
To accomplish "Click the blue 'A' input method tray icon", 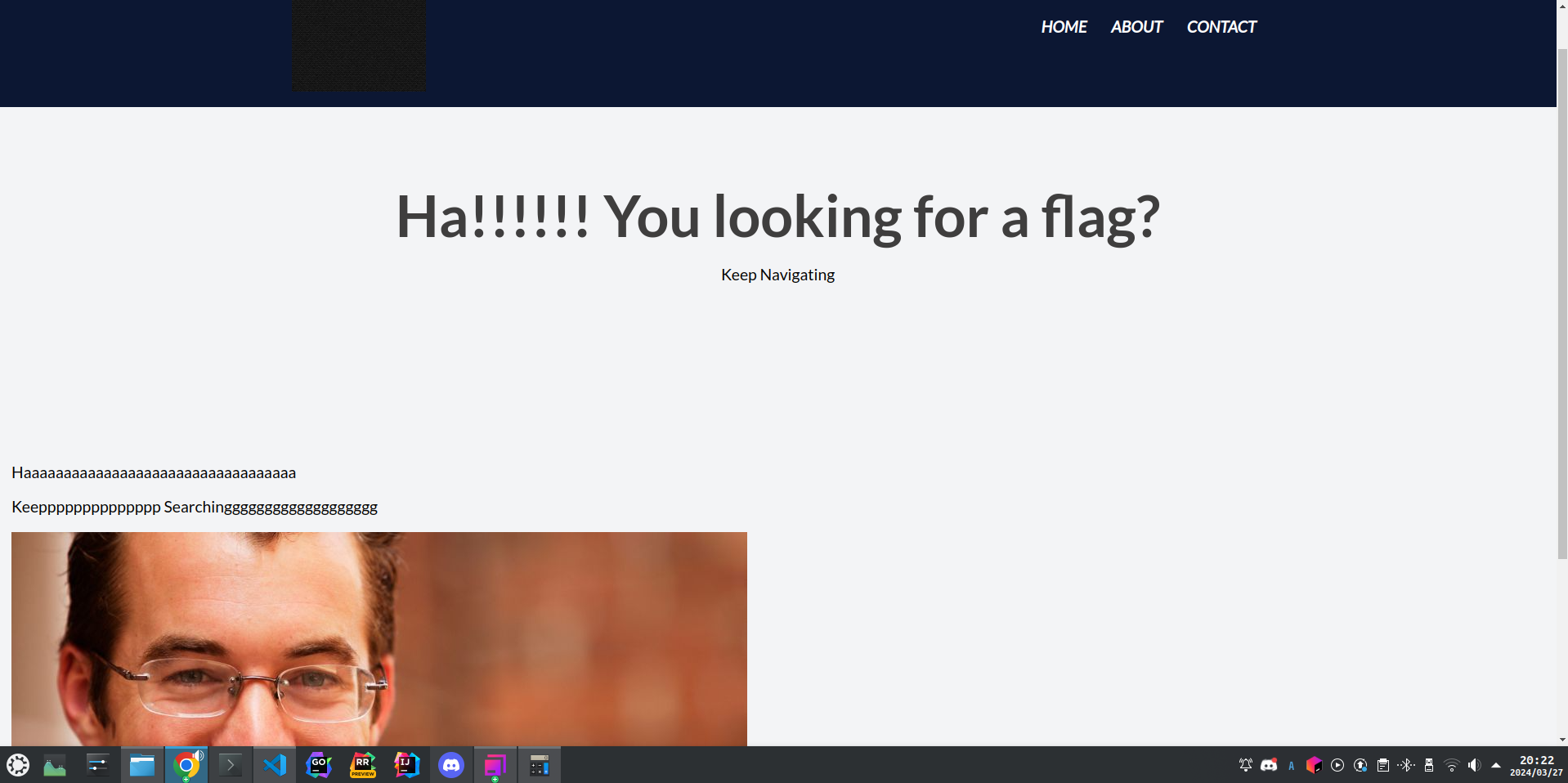I will click(x=1292, y=766).
